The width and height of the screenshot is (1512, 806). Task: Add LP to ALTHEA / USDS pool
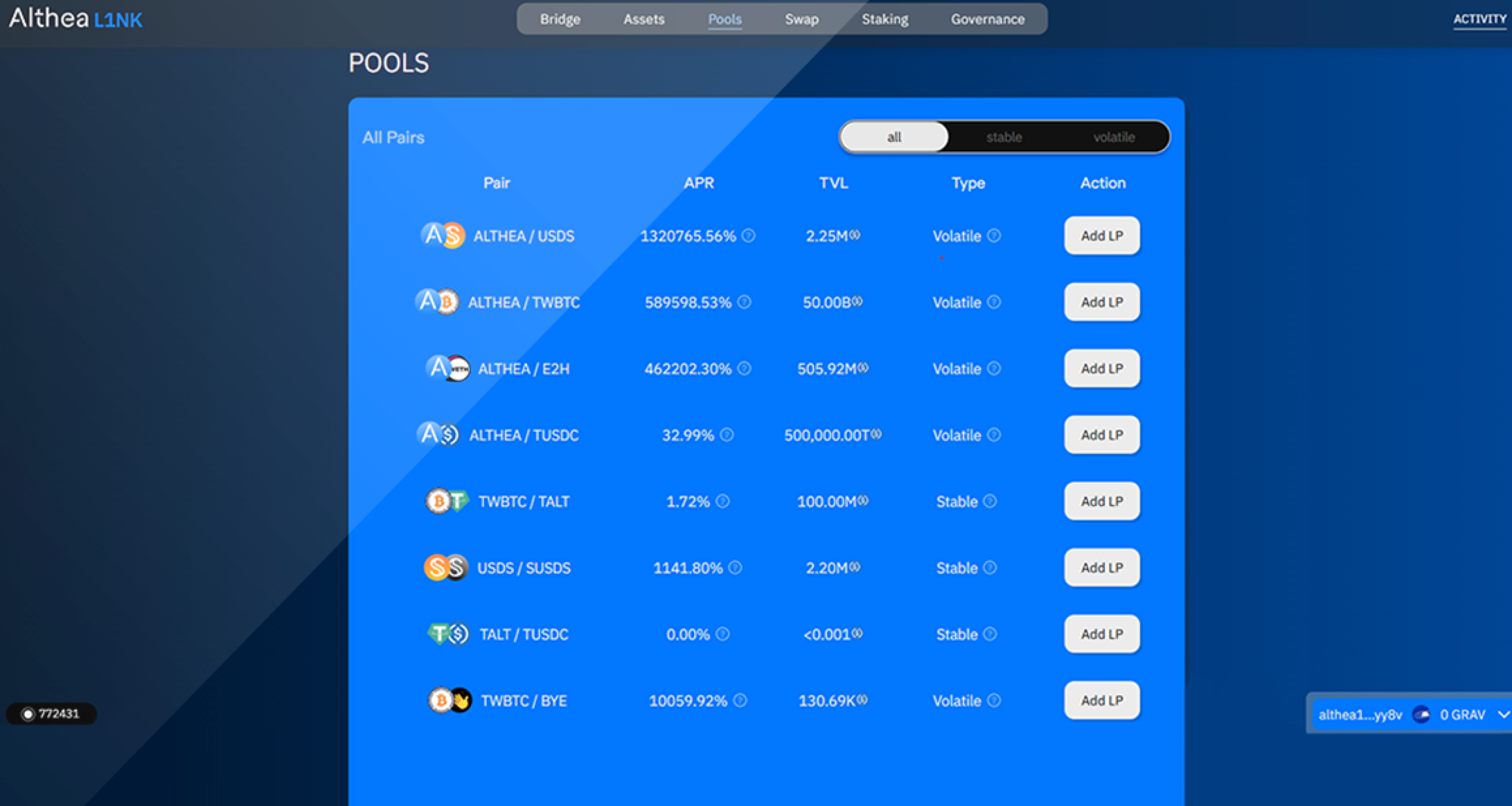1102,236
